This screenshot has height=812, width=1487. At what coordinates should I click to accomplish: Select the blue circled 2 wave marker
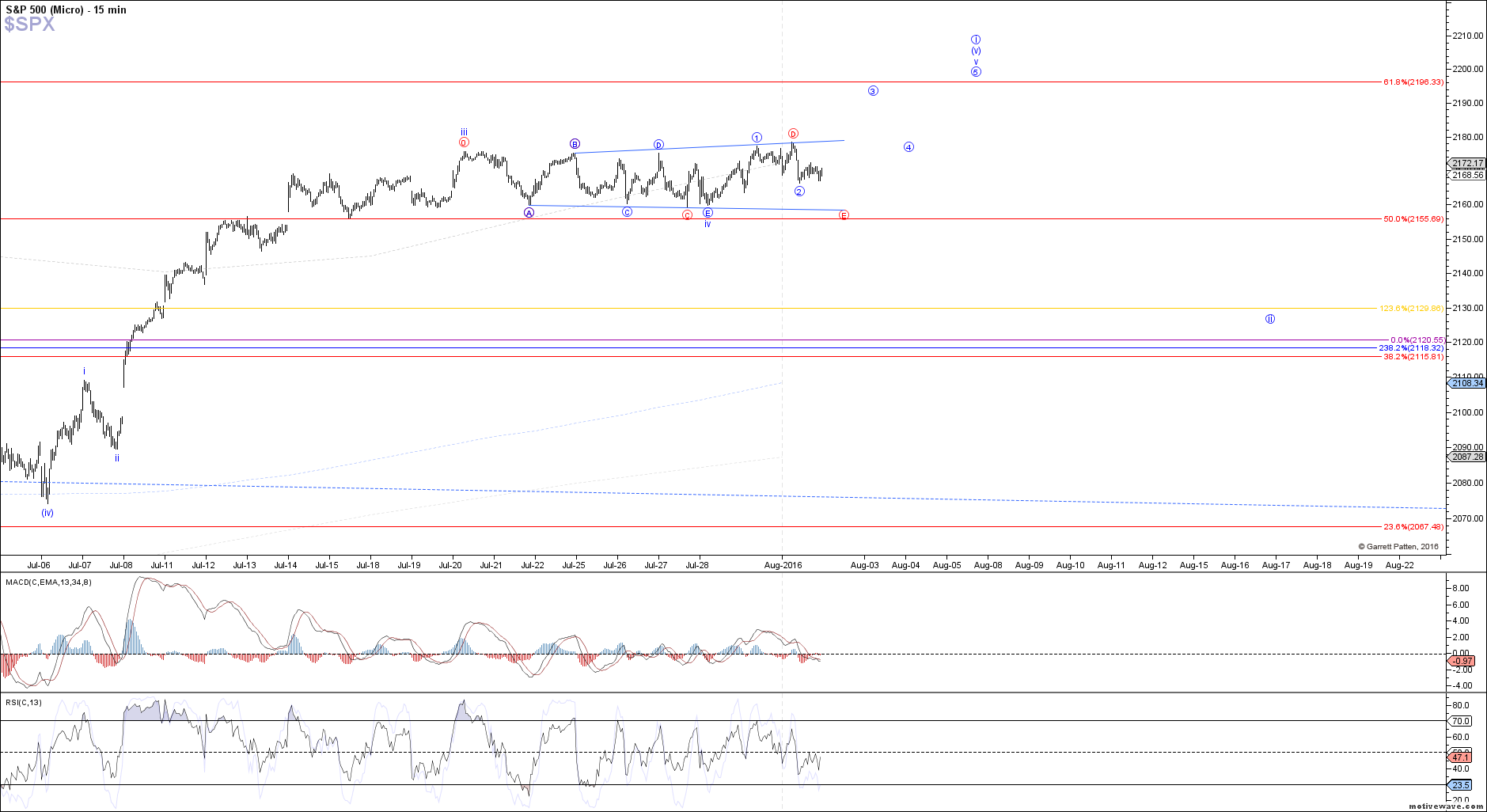pyautogui.click(x=799, y=192)
